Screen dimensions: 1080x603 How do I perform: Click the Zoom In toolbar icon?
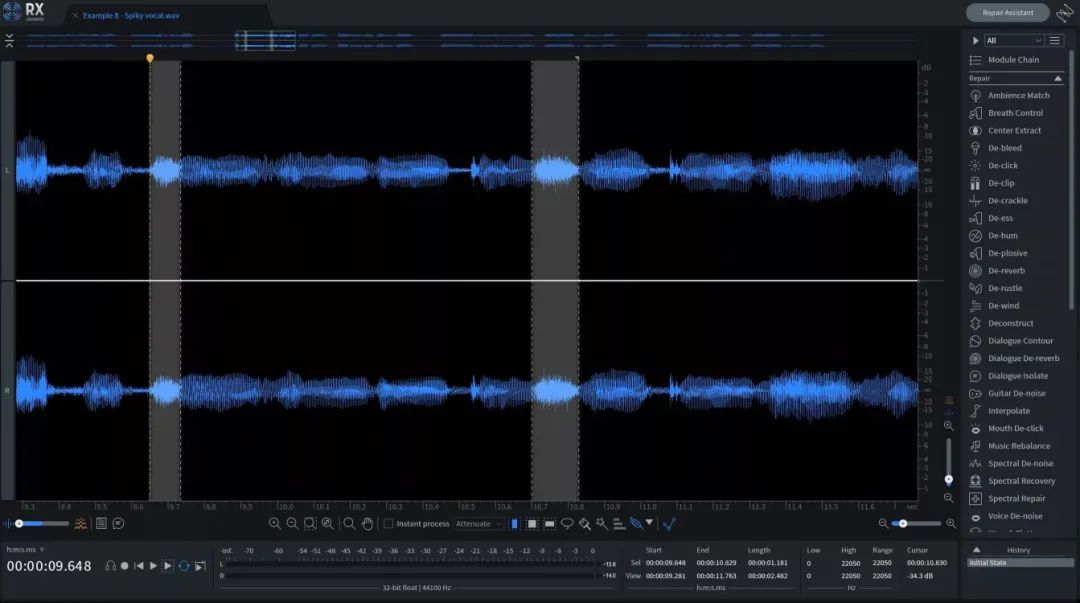coord(274,524)
